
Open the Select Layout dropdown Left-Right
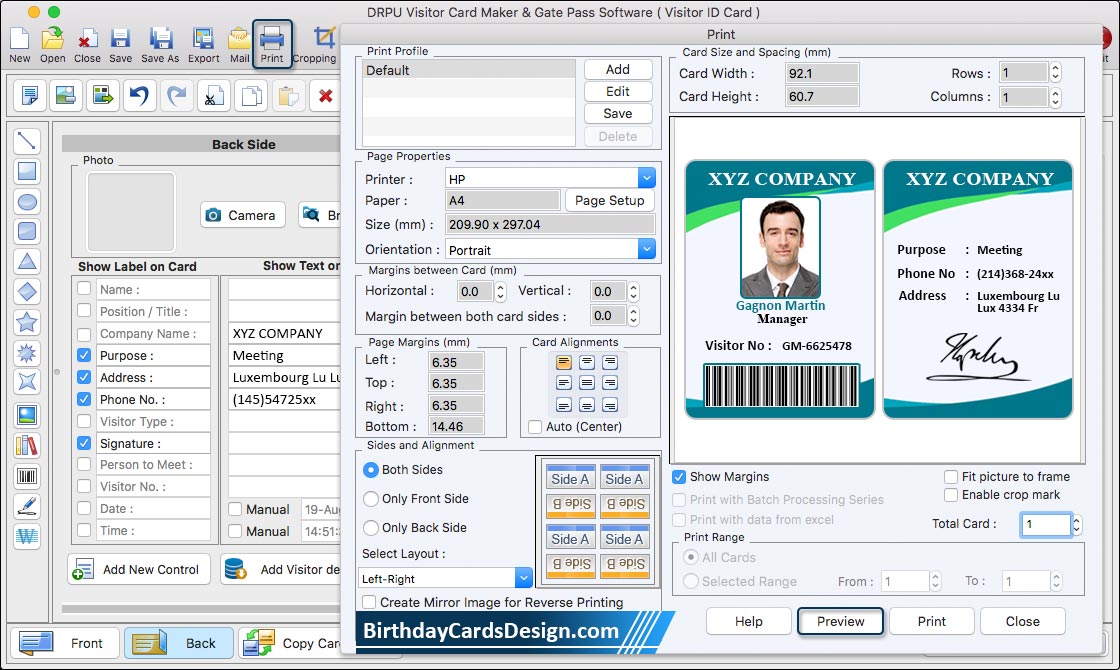tap(524, 578)
